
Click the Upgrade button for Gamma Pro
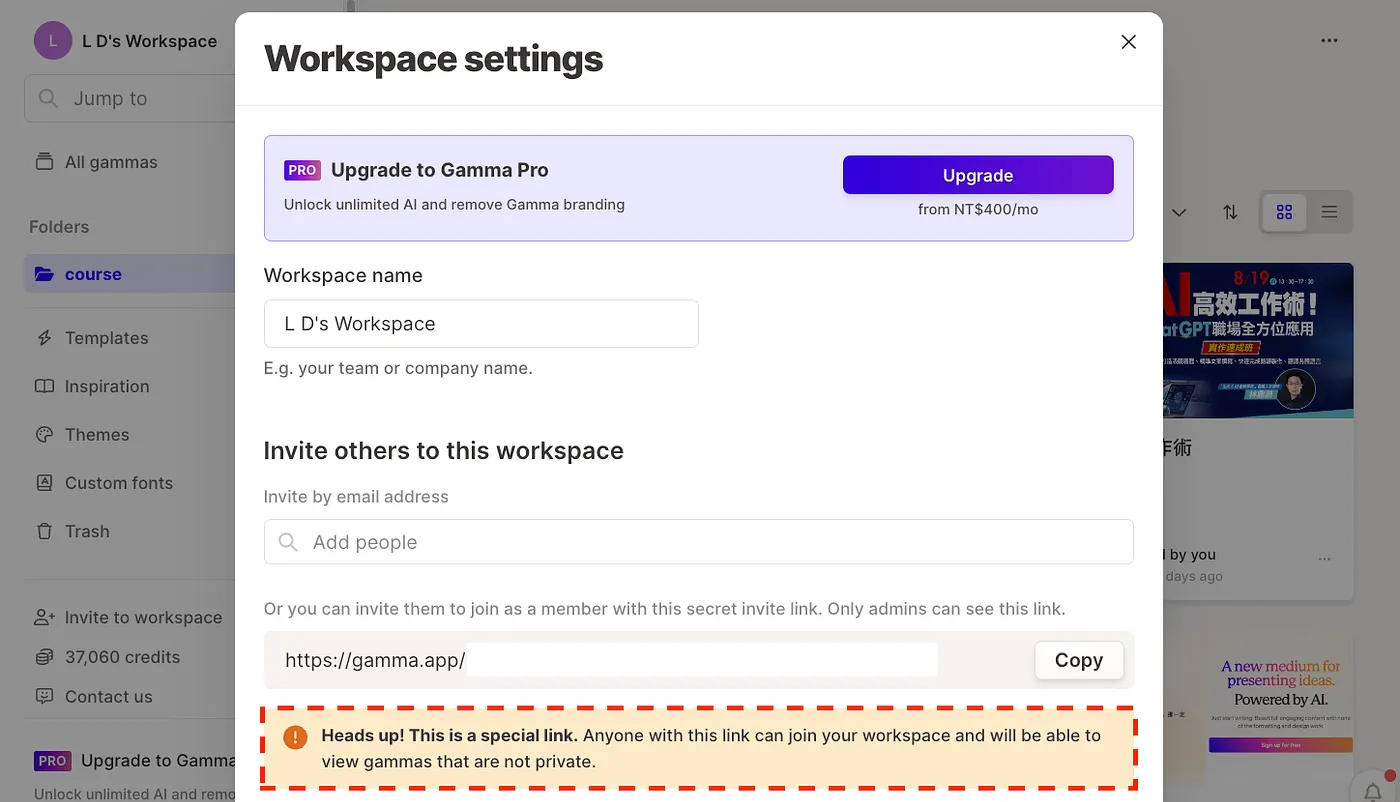click(x=978, y=175)
